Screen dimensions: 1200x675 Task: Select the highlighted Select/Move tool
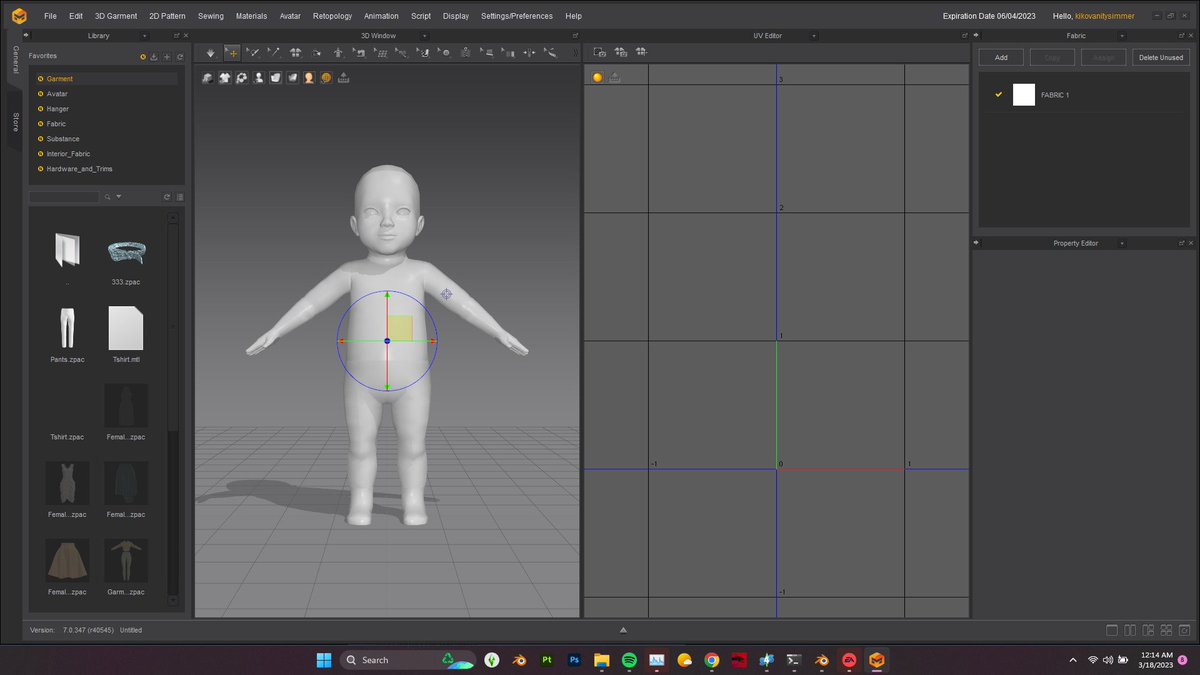(232, 52)
